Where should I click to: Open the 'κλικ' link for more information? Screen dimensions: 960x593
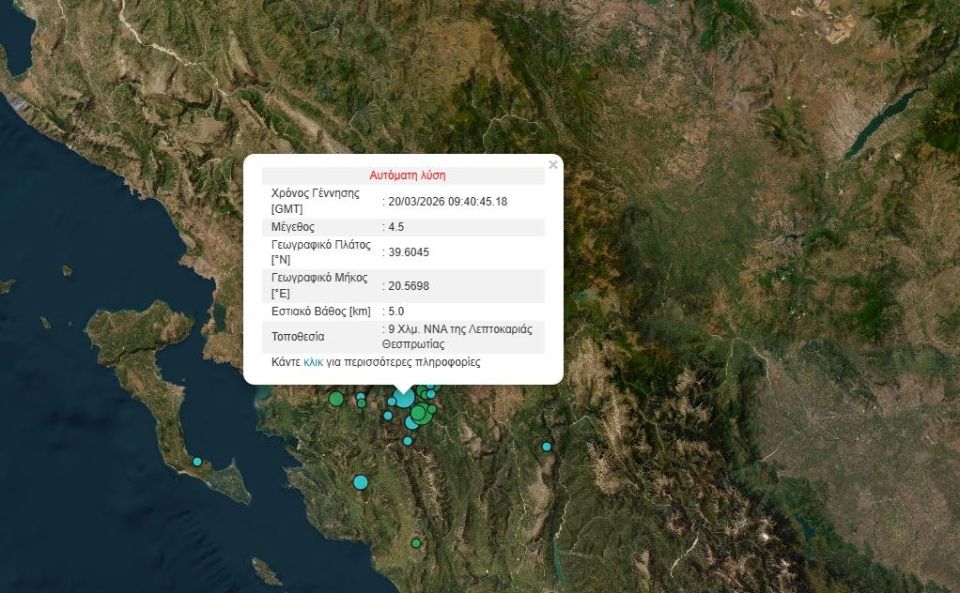click(x=313, y=362)
